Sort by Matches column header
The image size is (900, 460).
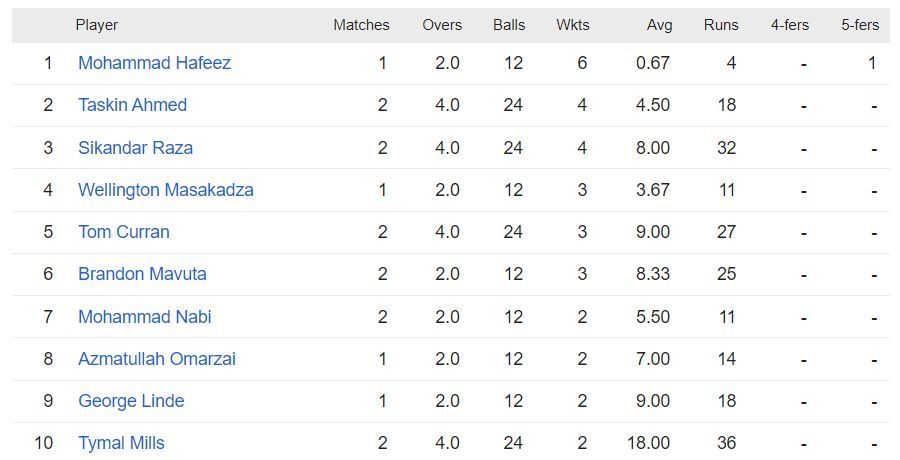pos(361,24)
